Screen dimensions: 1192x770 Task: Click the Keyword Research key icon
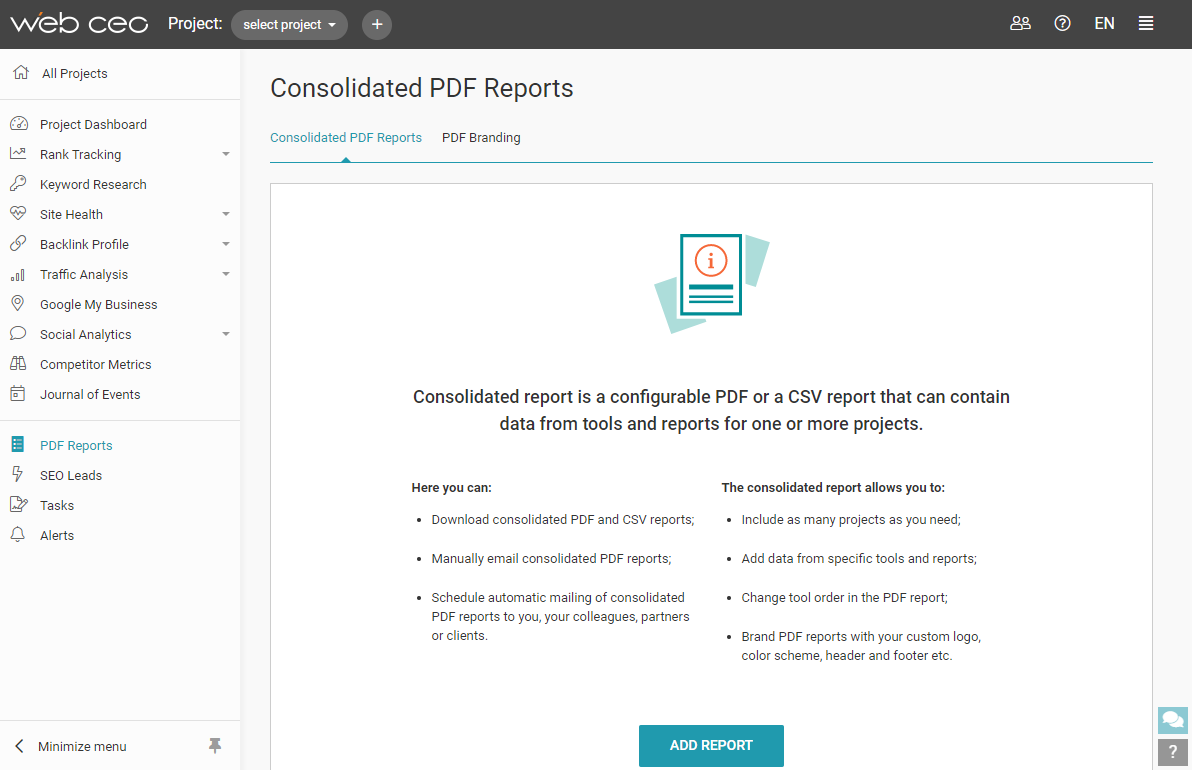[18, 183]
